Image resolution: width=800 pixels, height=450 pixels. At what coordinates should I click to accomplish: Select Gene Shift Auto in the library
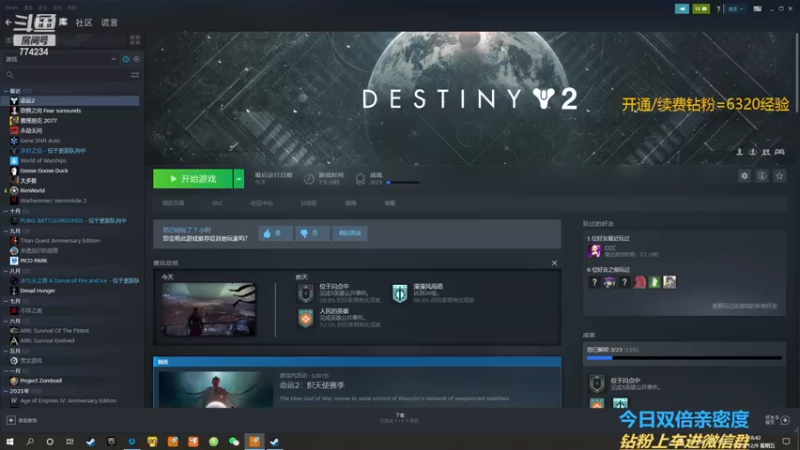(x=40, y=140)
